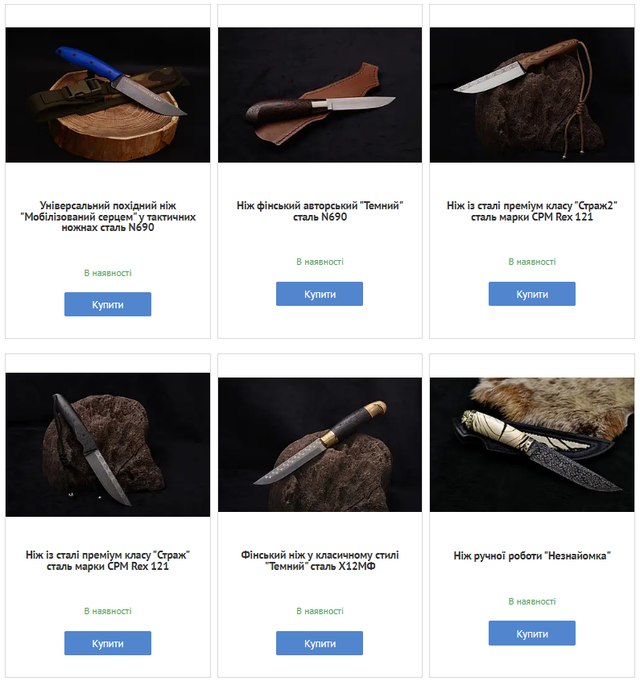Open the blue-handled camping knife photo
640x681 pixels.
pyautogui.click(x=108, y=95)
